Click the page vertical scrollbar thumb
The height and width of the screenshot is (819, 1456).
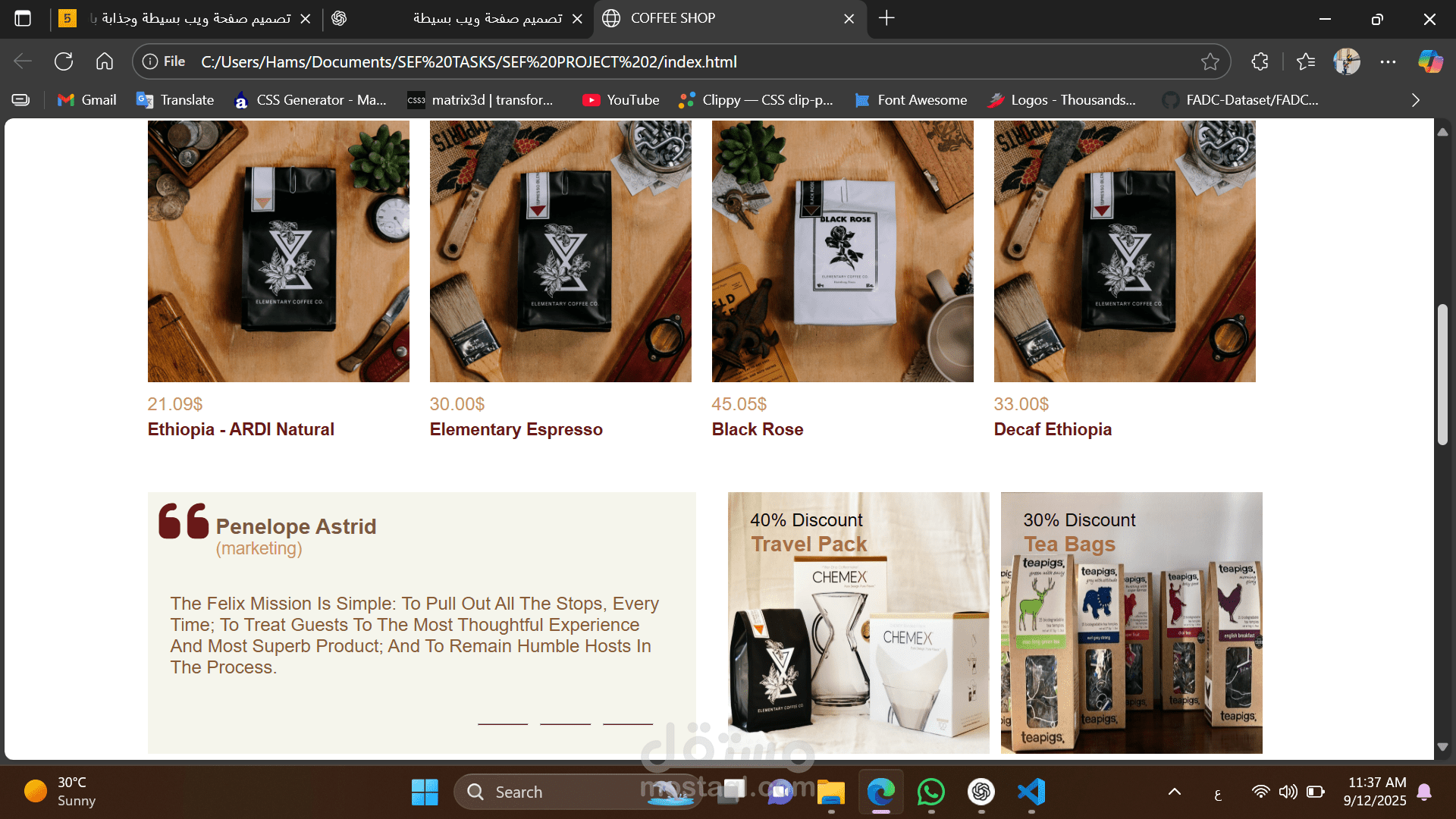pyautogui.click(x=1442, y=375)
